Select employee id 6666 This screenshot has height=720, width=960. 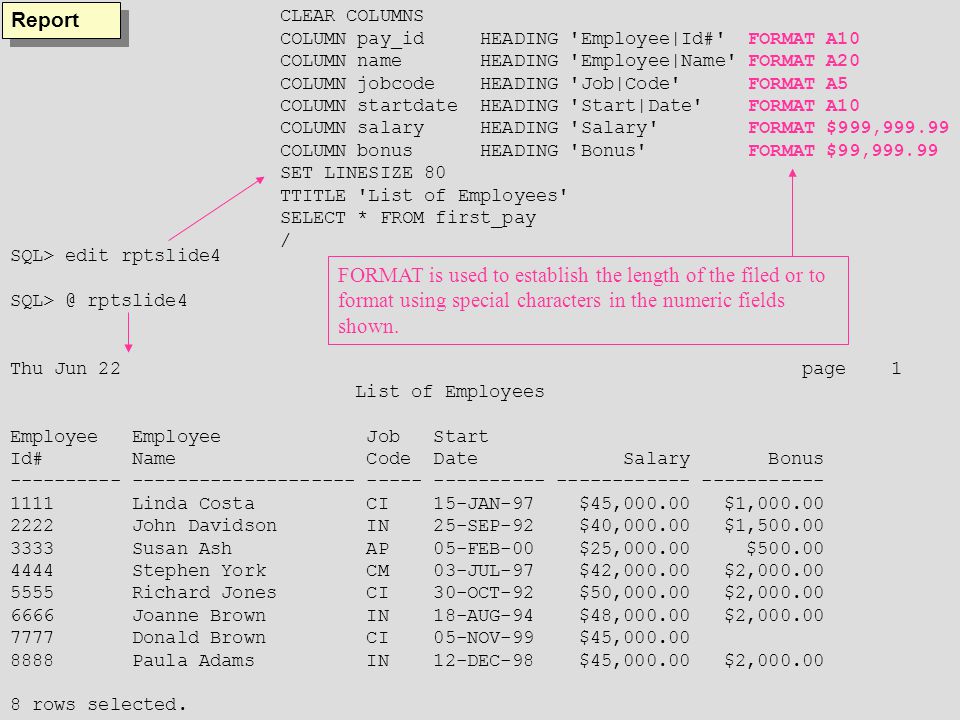tap(32, 615)
